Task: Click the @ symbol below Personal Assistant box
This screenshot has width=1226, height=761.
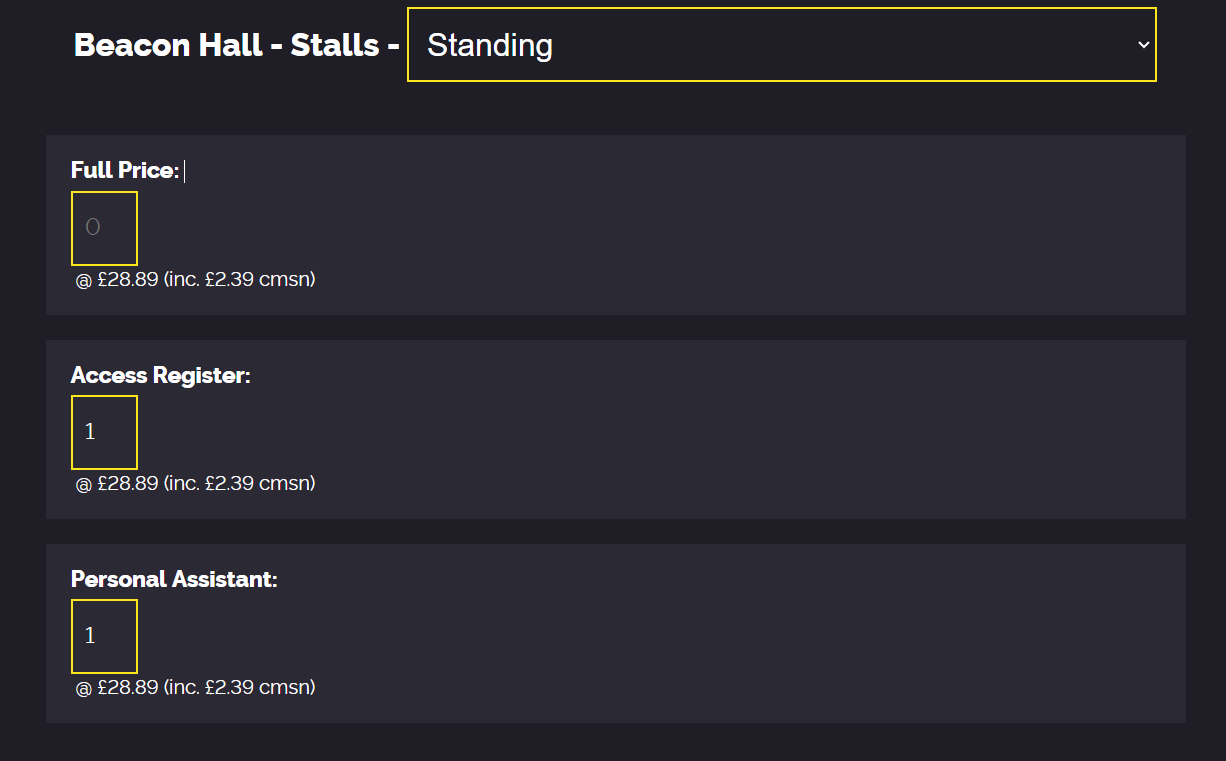Action: (x=84, y=688)
